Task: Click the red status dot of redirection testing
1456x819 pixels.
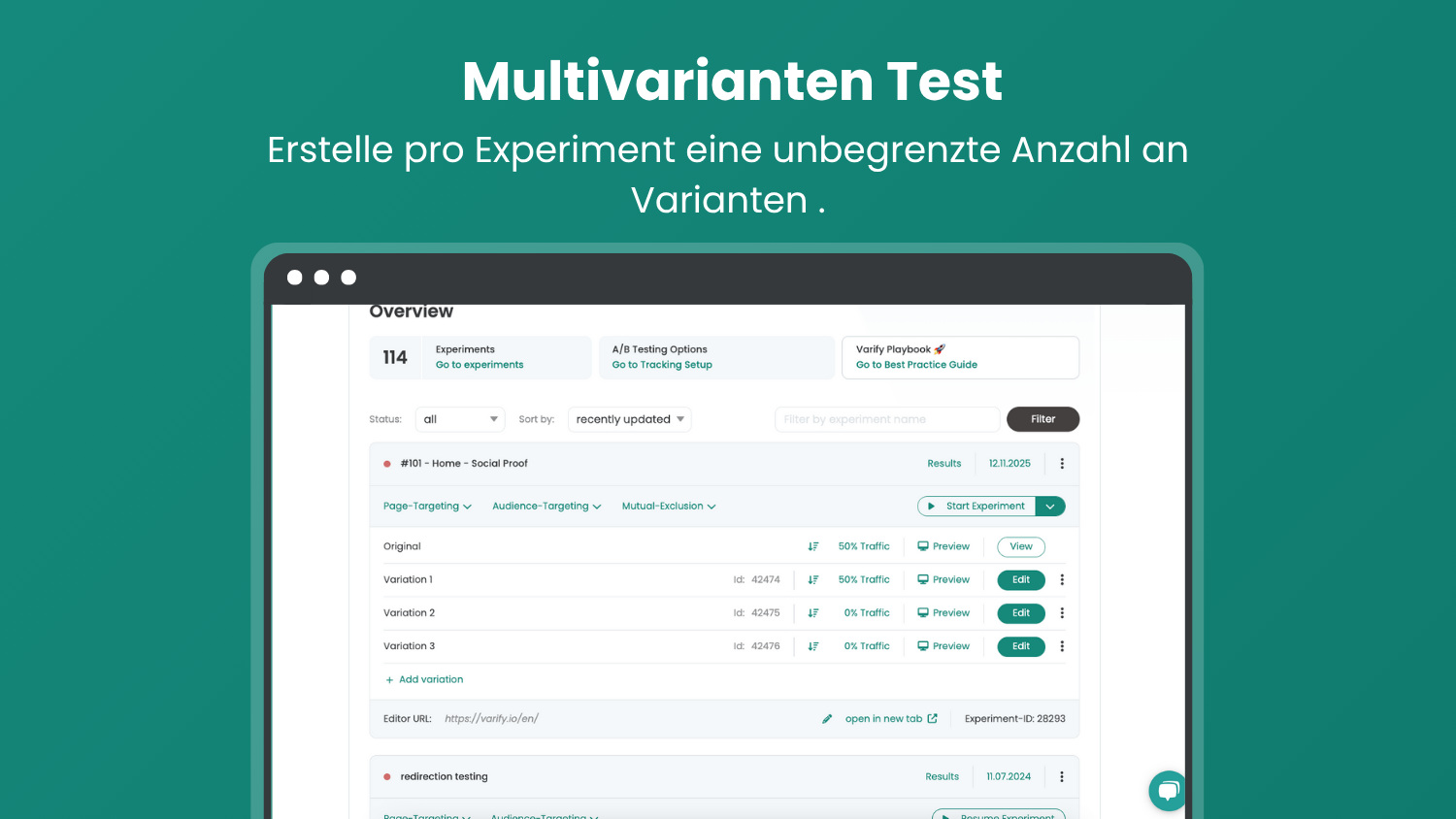Action: [387, 777]
